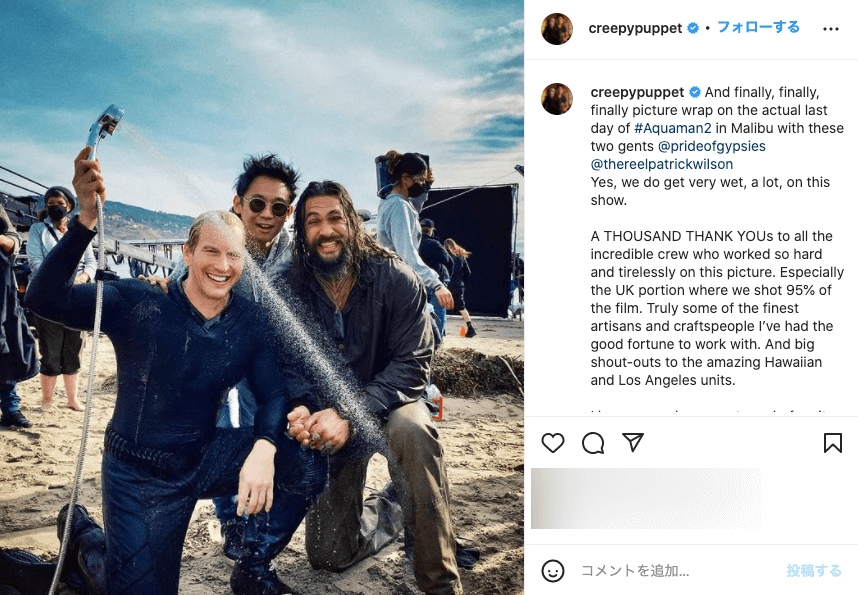Viewport: 858px width, 595px height.
Task: Open comments with the speech bubble icon
Action: coord(593,442)
